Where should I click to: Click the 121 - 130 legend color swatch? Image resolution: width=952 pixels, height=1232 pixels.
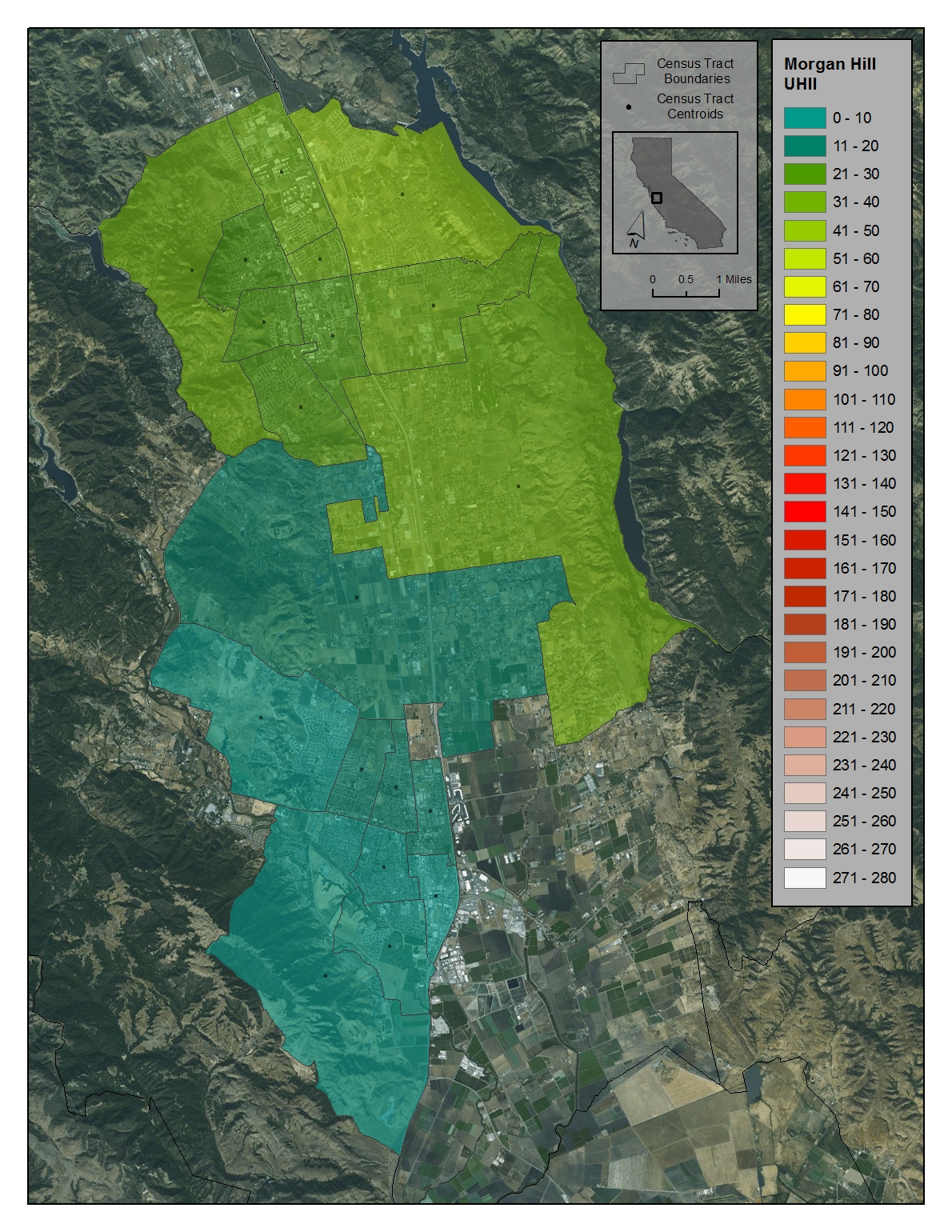[804, 455]
